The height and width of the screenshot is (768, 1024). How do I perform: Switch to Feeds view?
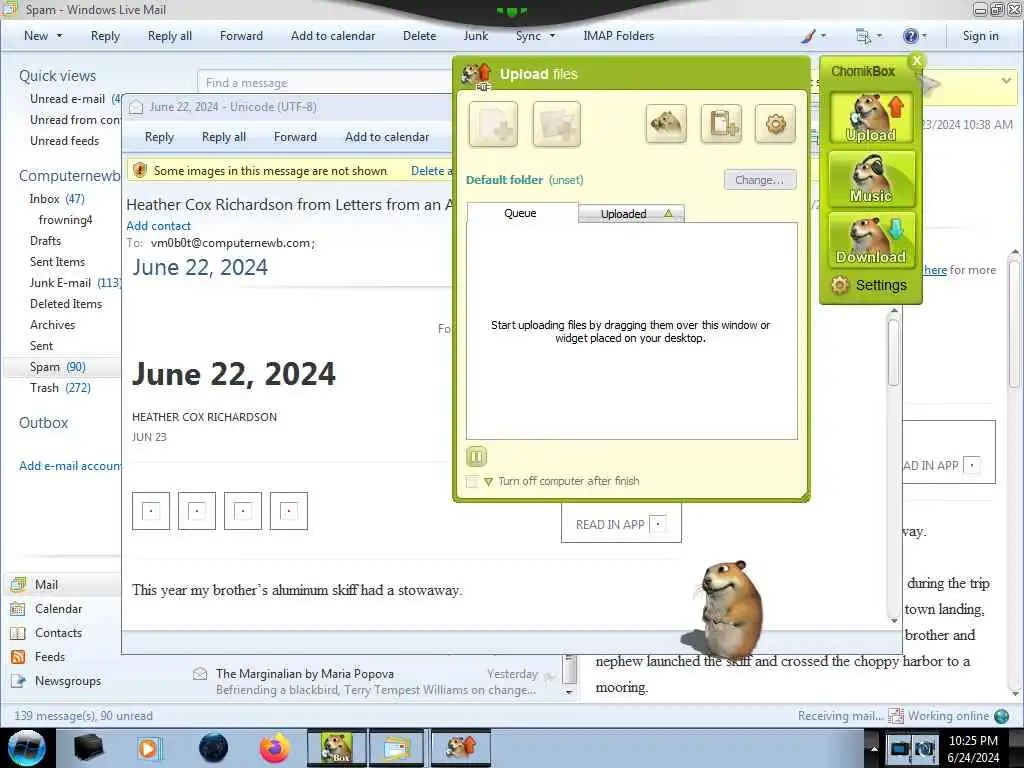pyautogui.click(x=50, y=657)
